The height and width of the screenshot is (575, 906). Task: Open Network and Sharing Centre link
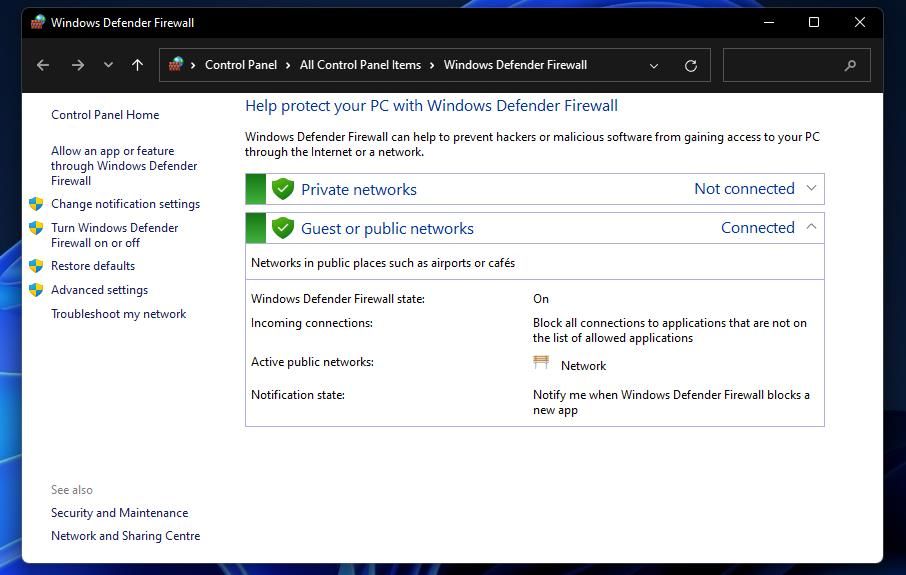click(x=125, y=536)
